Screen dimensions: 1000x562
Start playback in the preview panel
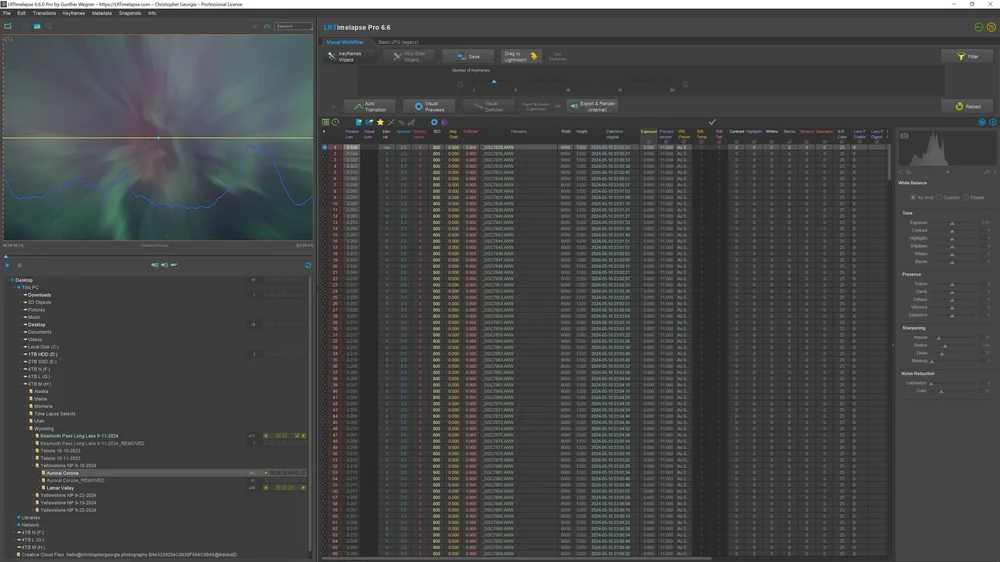pos(8,265)
